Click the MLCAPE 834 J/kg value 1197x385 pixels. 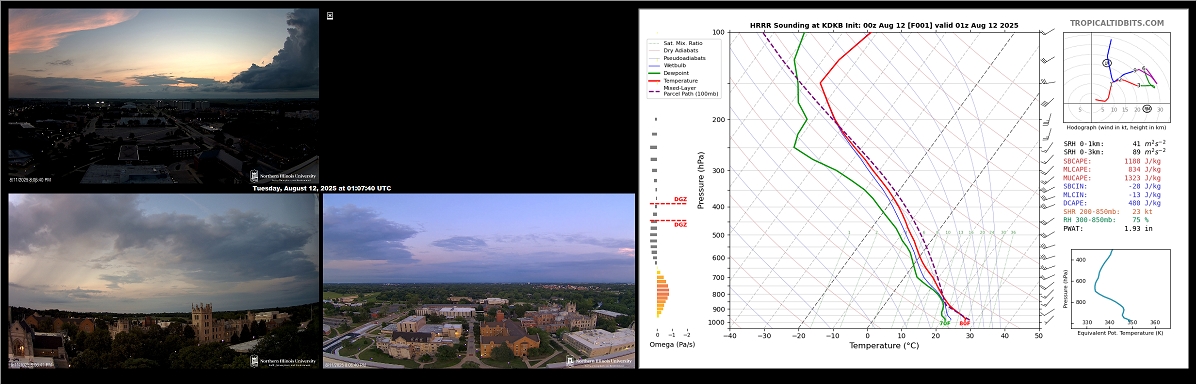tap(1112, 170)
